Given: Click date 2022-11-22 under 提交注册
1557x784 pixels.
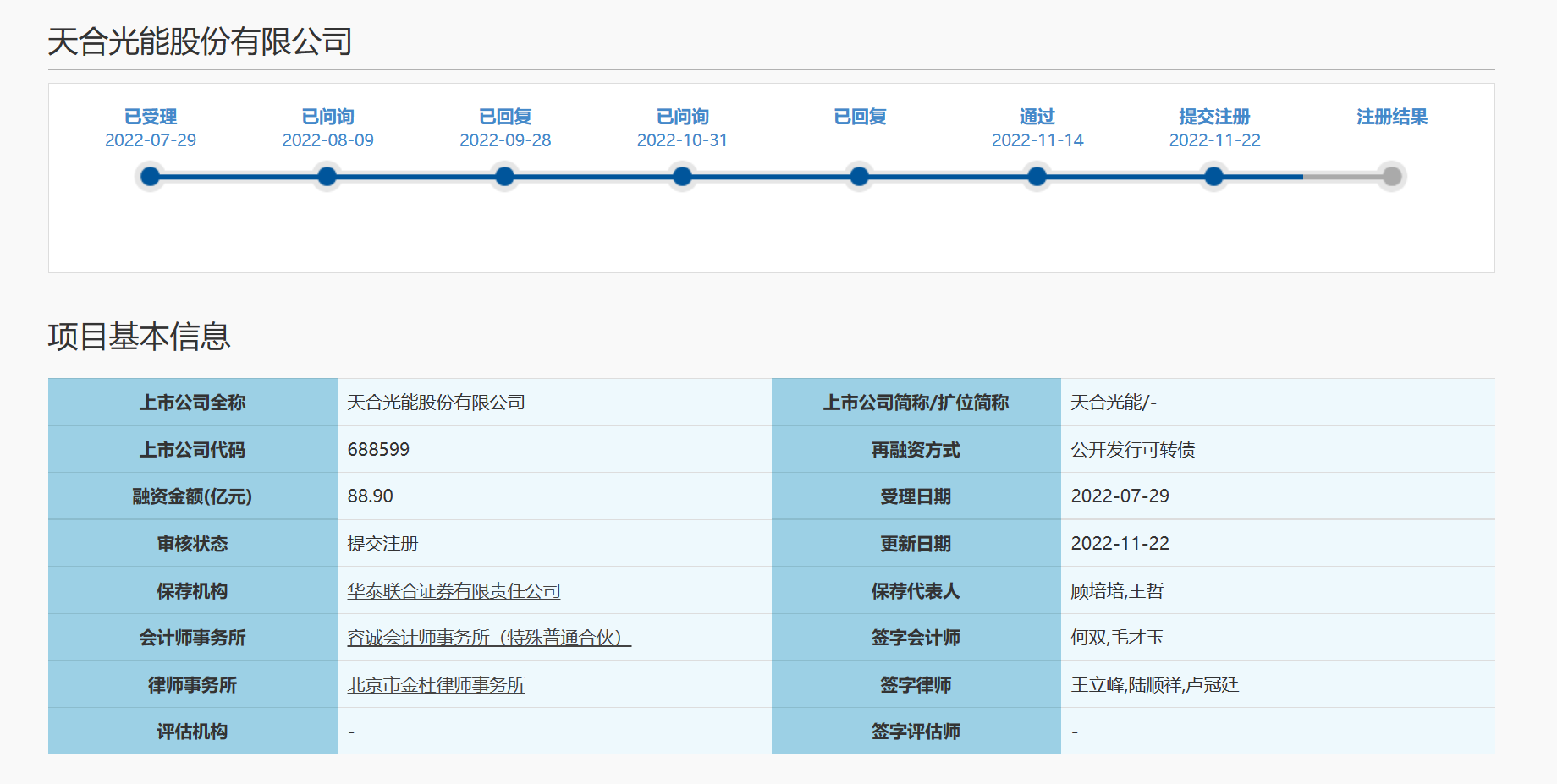Looking at the screenshot, I should tap(1214, 140).
